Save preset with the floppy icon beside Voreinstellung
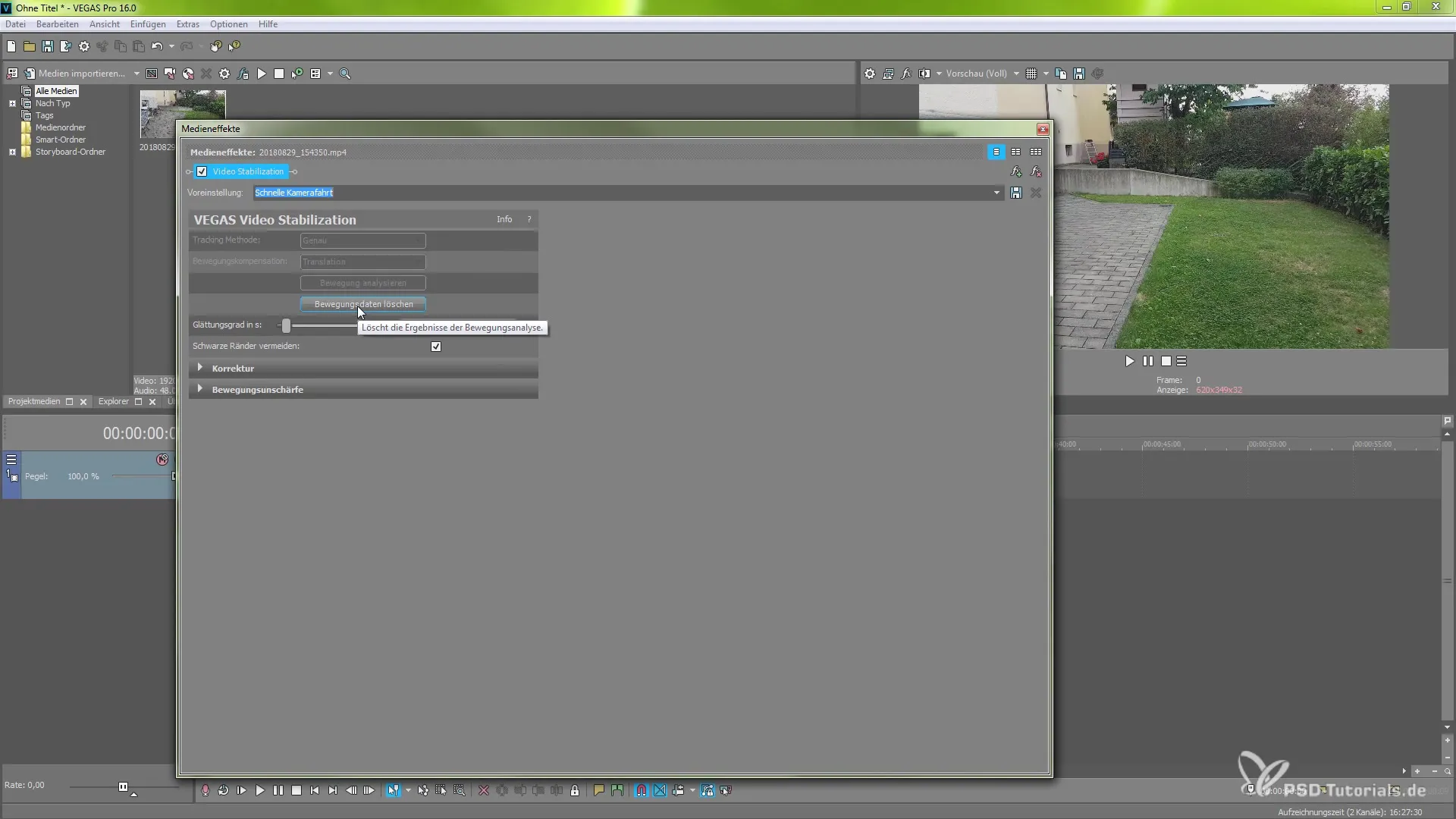Viewport: 1456px width, 819px height. (1016, 193)
